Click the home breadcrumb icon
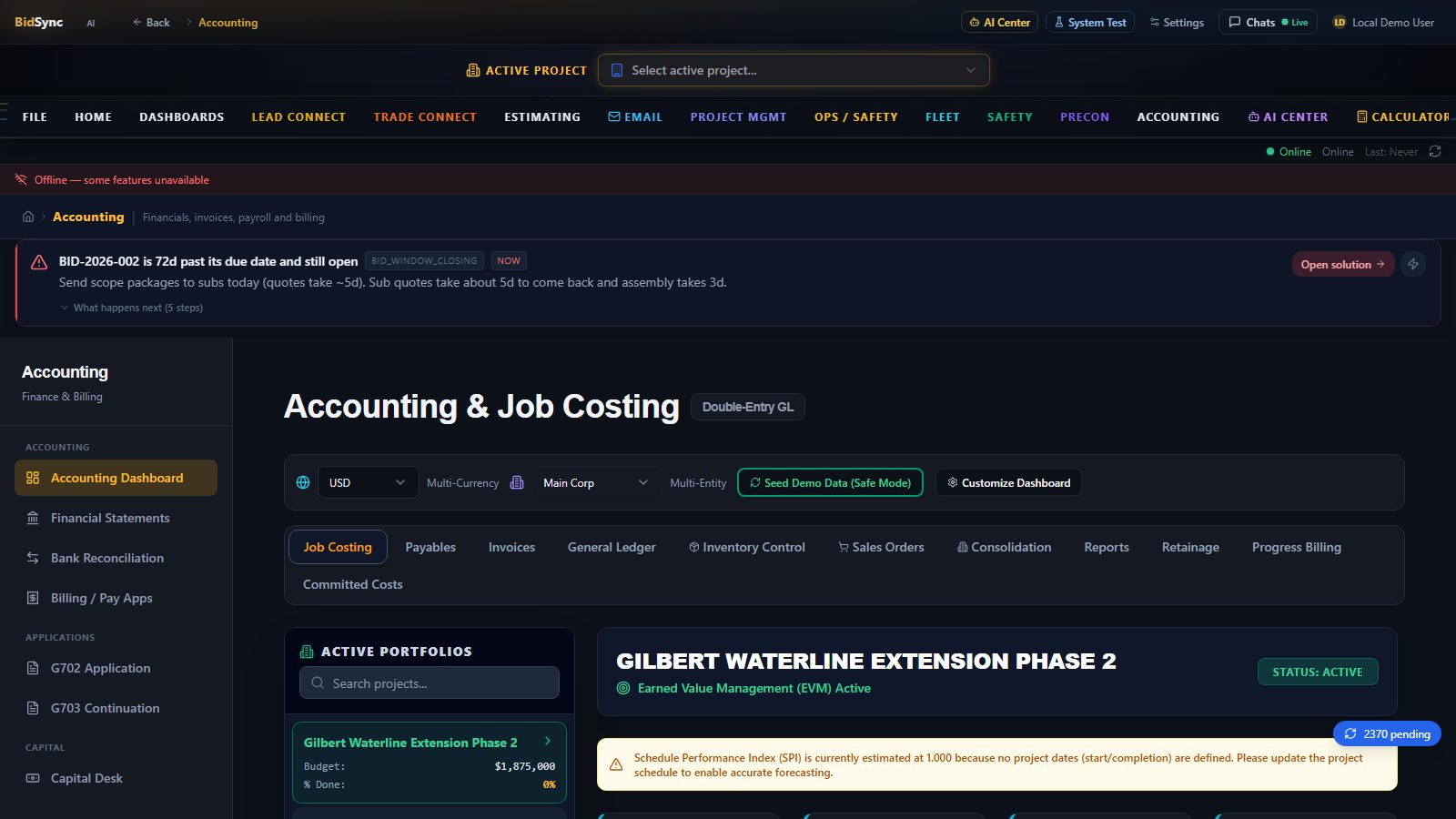Viewport: 1456px width, 819px height. pos(28,217)
